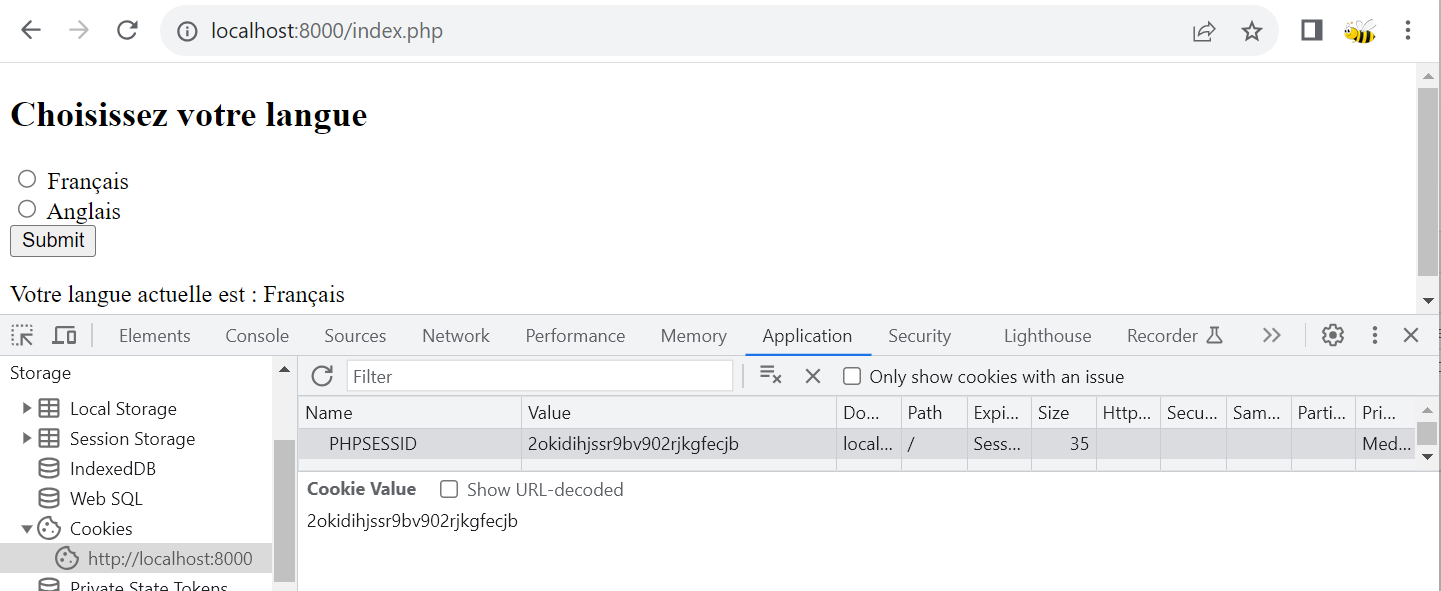This screenshot has width=1441, height=591.
Task: Collapse the Cookies tree node
Action: coord(27,529)
